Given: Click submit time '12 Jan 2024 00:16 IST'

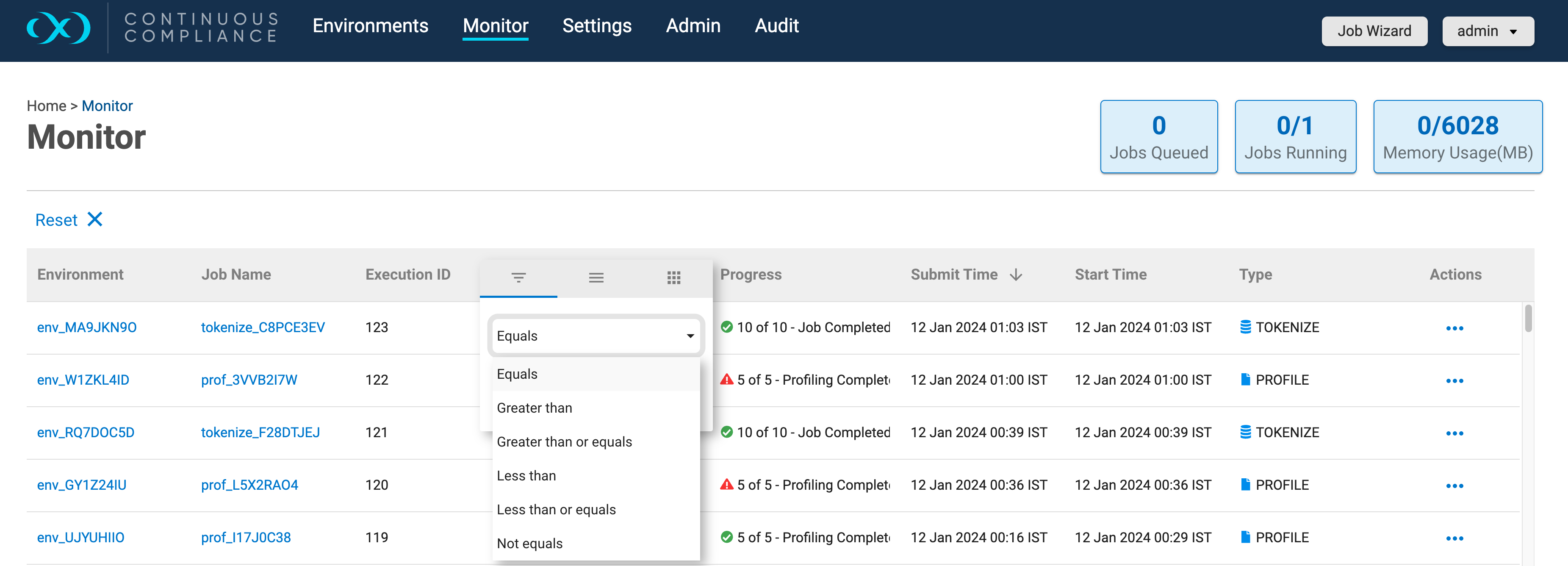Looking at the screenshot, I should point(979,537).
